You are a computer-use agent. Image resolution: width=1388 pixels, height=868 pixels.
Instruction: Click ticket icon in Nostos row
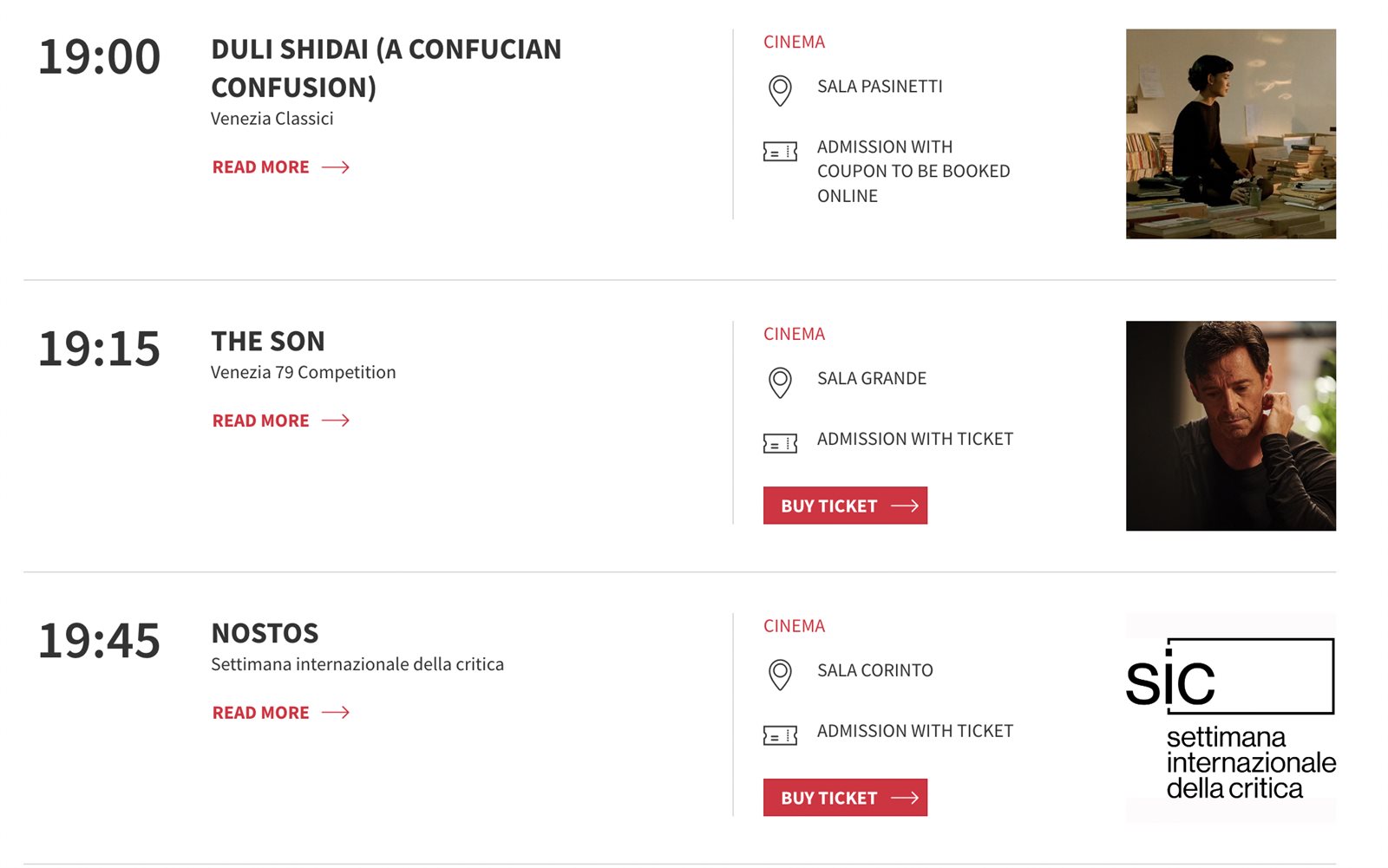click(780, 736)
